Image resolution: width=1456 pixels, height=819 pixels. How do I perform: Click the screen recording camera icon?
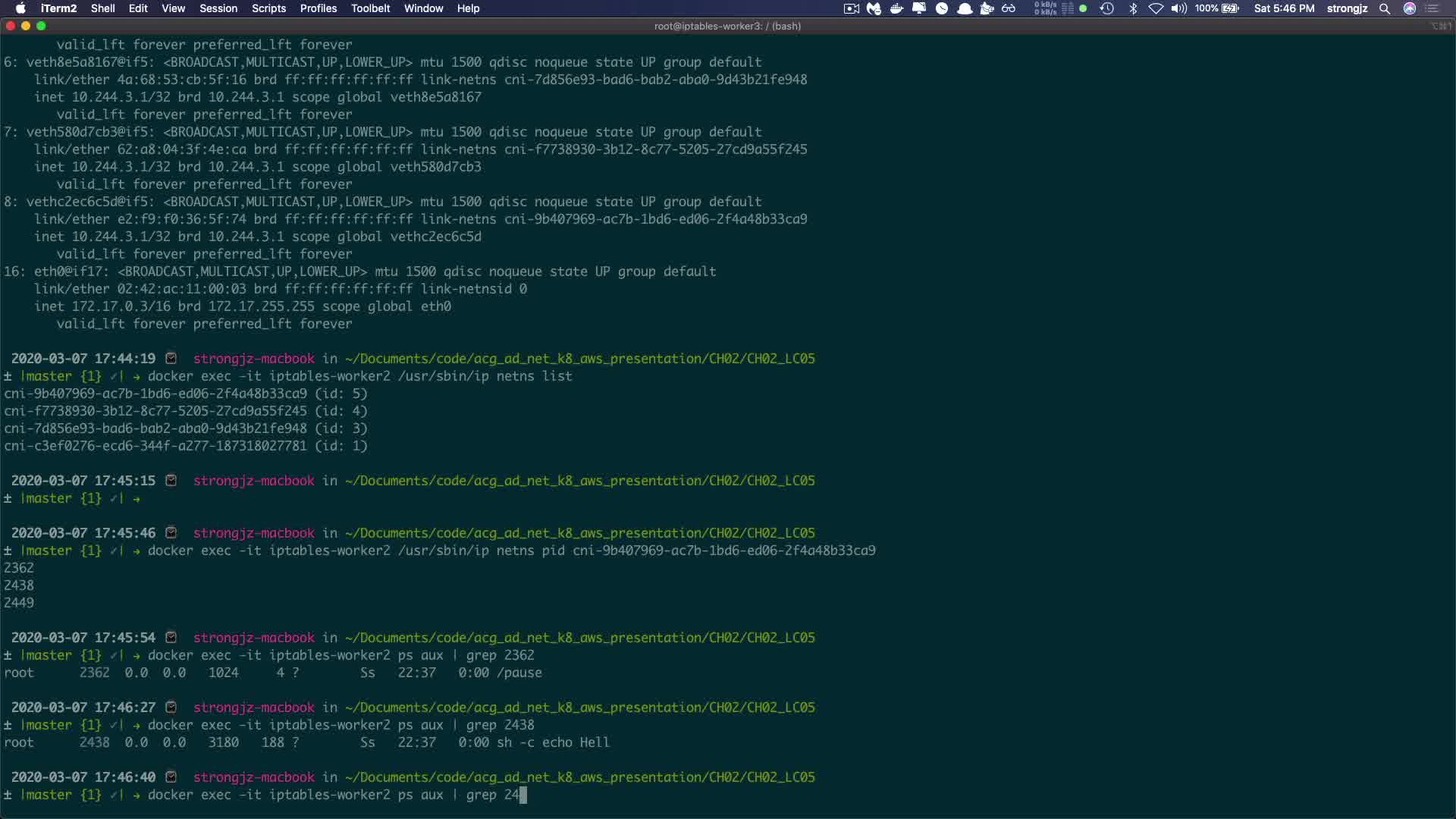tap(851, 8)
